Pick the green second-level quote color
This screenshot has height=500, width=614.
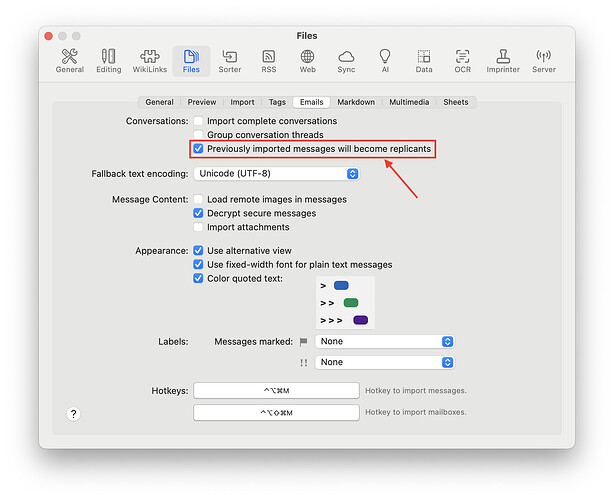pyautogui.click(x=350, y=303)
